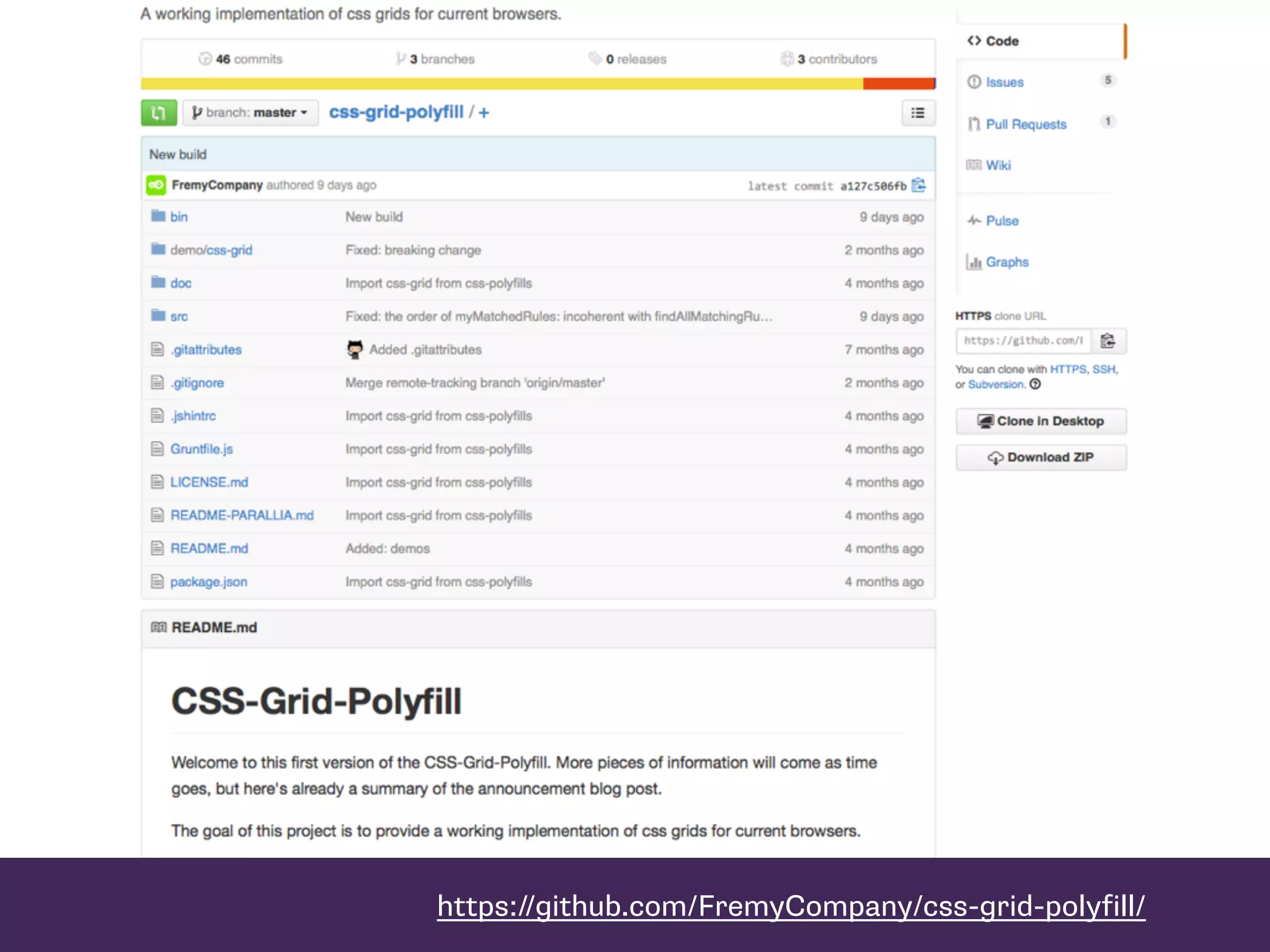Click the Download ZIP button
The height and width of the screenshot is (952, 1270).
click(1041, 457)
